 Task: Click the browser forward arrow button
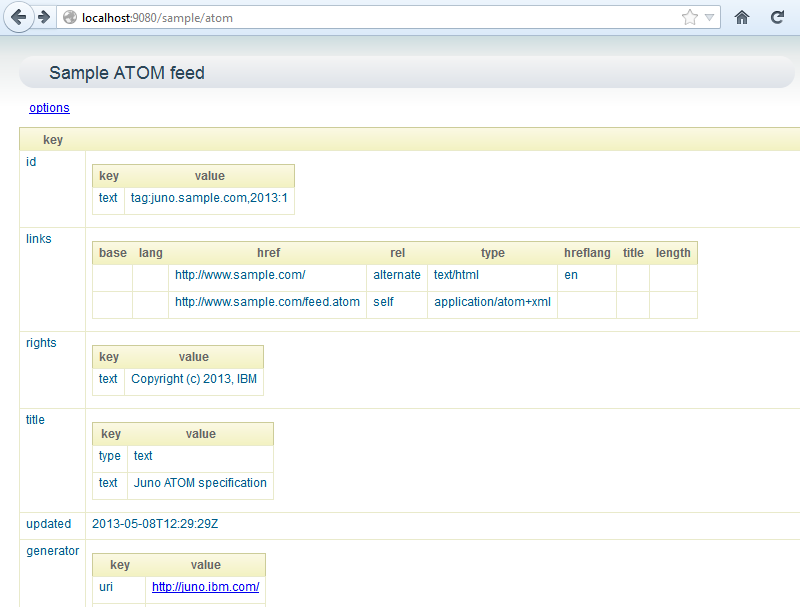point(44,17)
